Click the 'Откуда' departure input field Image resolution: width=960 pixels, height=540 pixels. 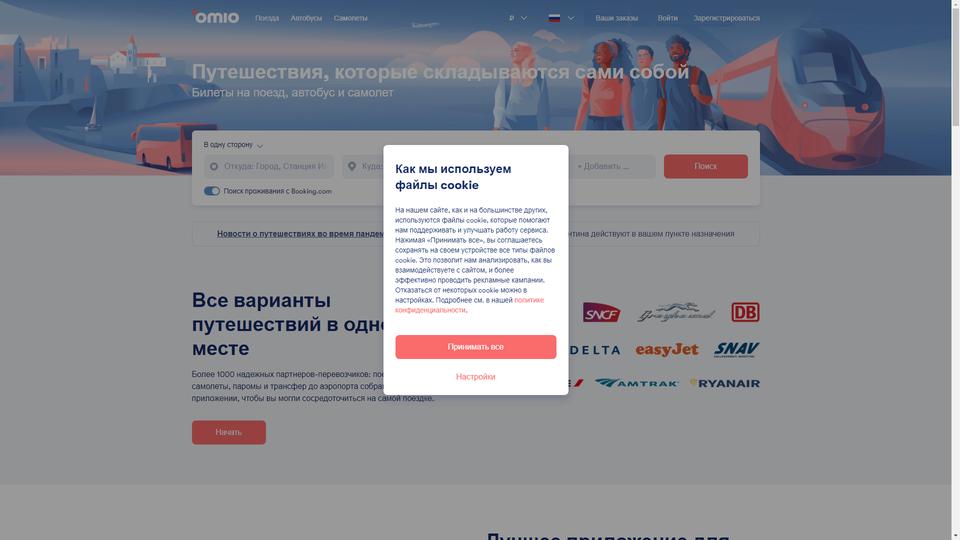pyautogui.click(x=269, y=167)
